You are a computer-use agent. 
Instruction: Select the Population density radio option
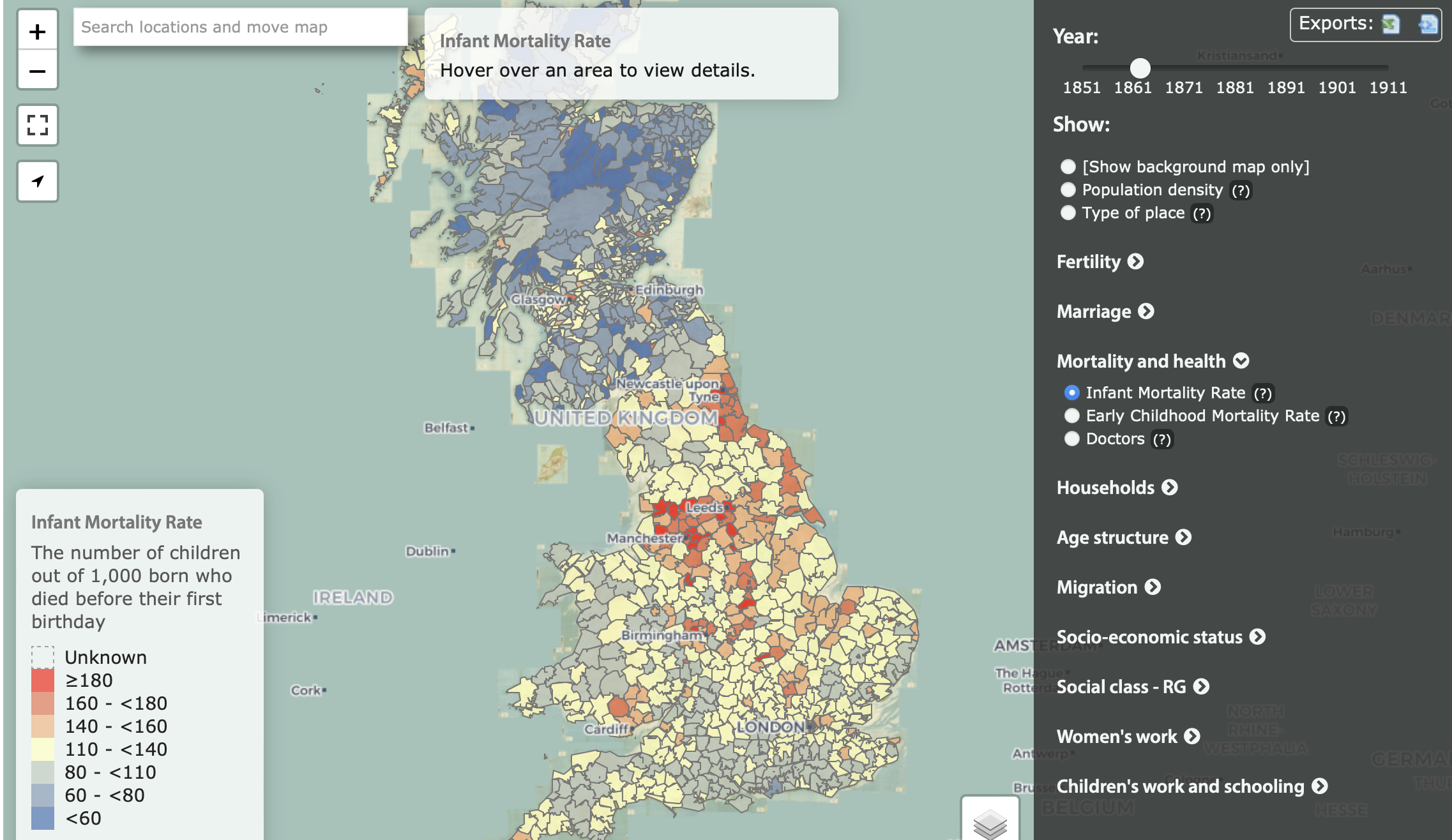click(x=1068, y=190)
